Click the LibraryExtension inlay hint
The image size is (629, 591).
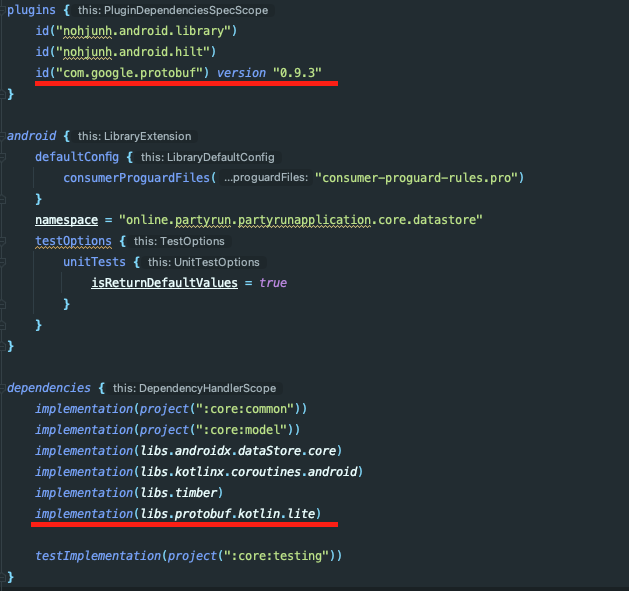(x=134, y=136)
